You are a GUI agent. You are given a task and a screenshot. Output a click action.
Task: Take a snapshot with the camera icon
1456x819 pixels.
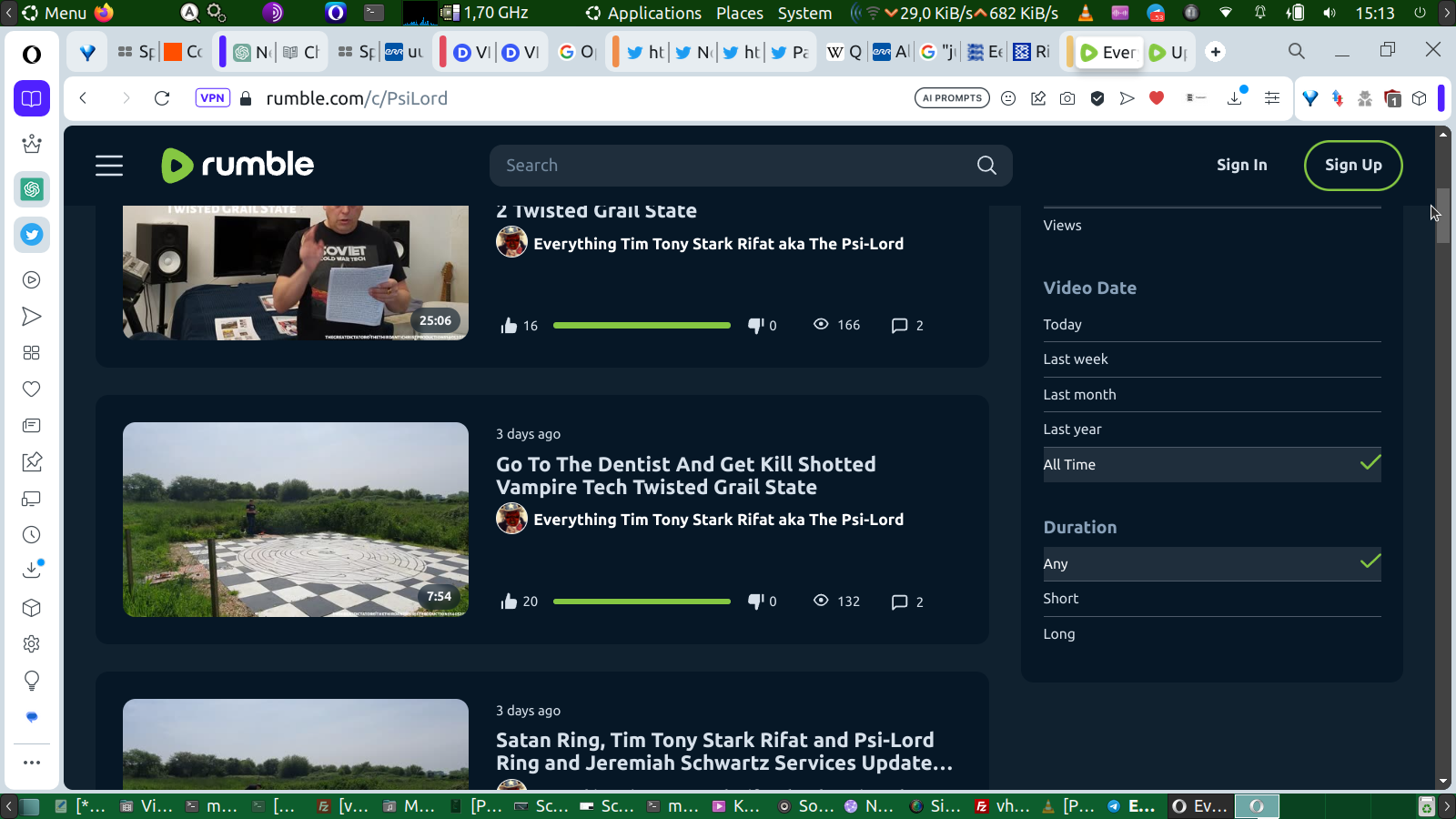(x=1067, y=98)
